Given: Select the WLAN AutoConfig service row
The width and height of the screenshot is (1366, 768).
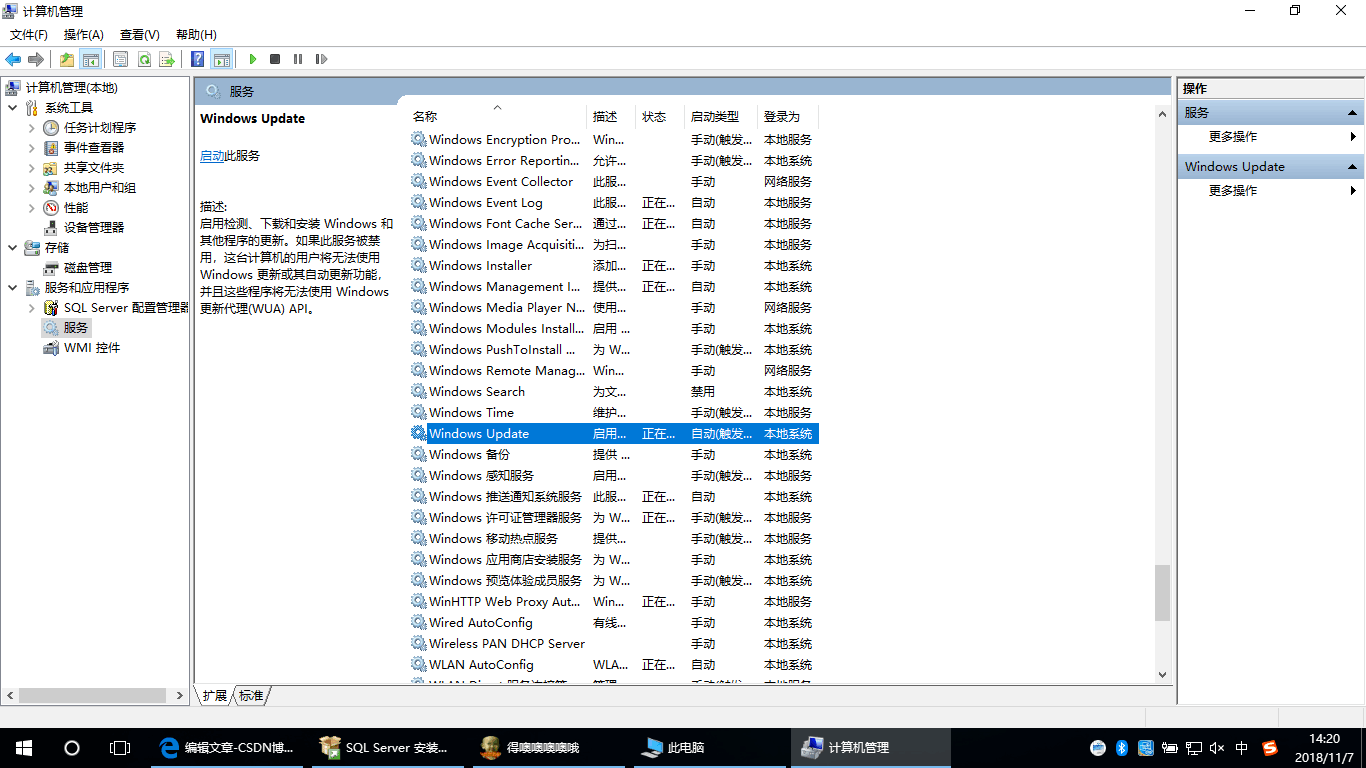Looking at the screenshot, I should (x=614, y=665).
